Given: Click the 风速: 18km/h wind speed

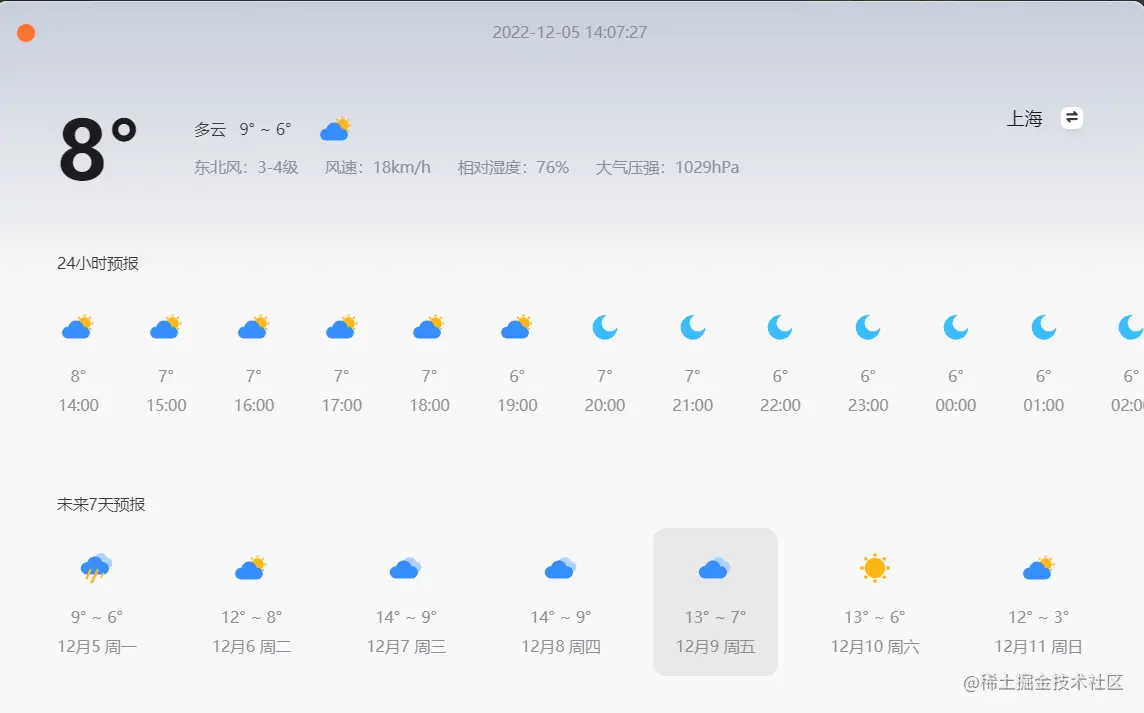Looking at the screenshot, I should [378, 167].
